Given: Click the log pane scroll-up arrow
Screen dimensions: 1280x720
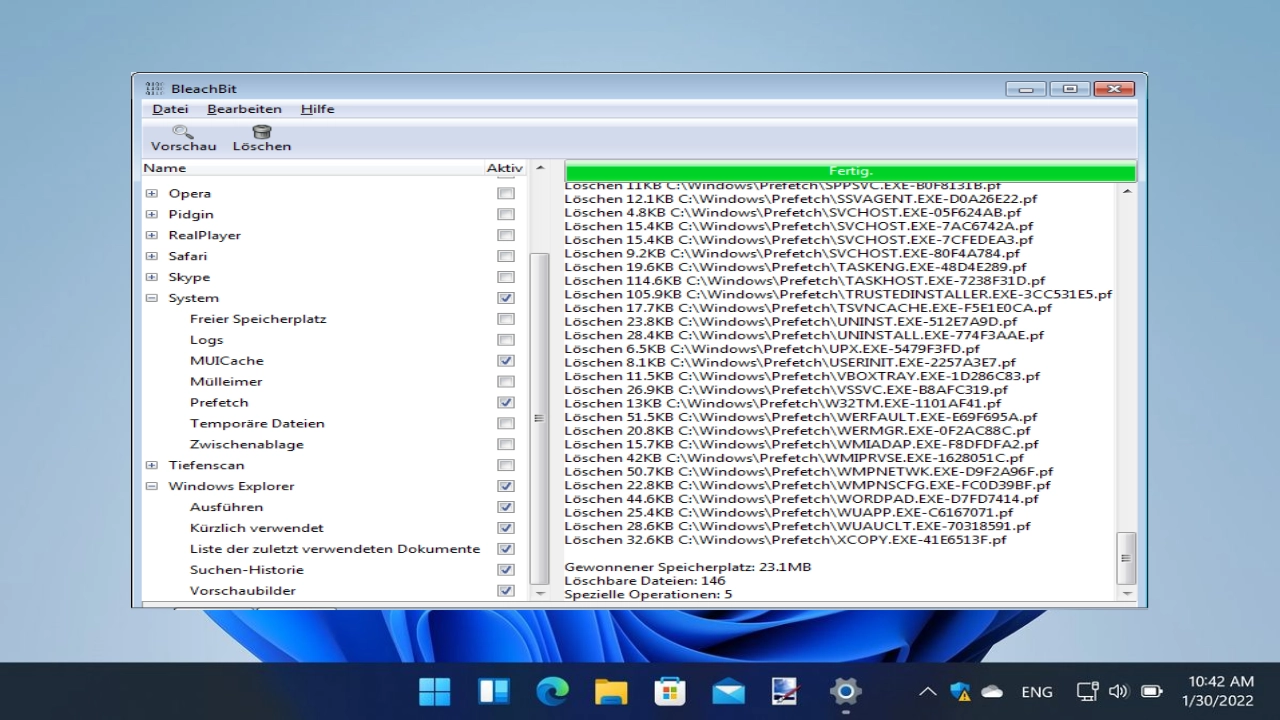Looking at the screenshot, I should [x=1126, y=191].
